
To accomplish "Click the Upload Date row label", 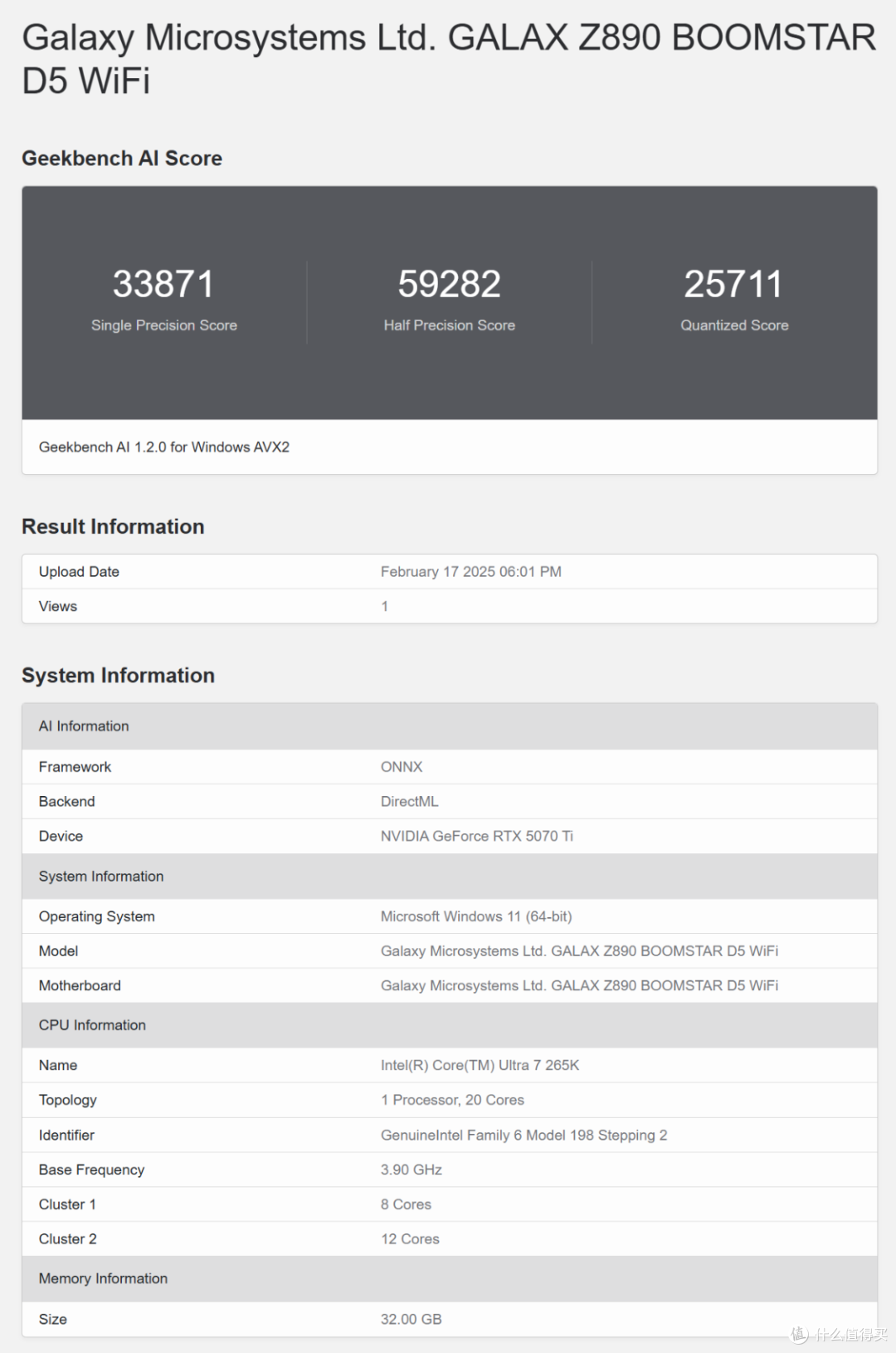I will (x=79, y=572).
